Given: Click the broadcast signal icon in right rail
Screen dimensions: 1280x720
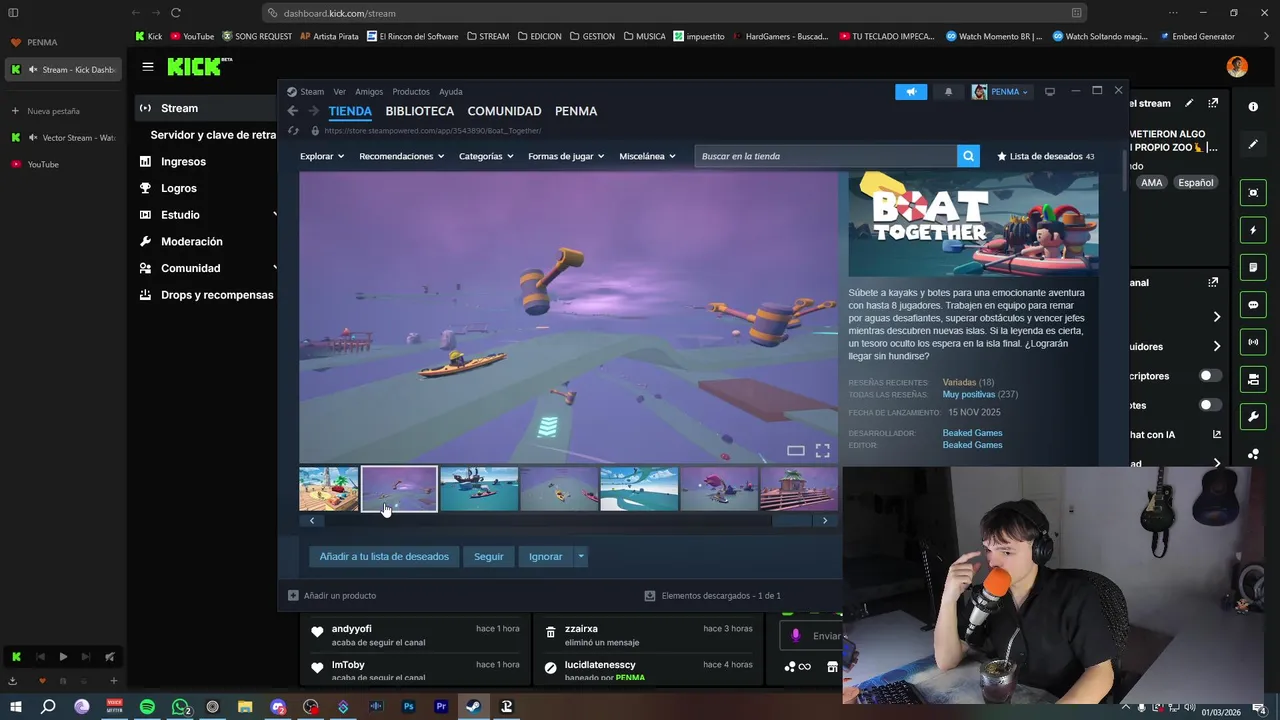Looking at the screenshot, I should [1253, 342].
